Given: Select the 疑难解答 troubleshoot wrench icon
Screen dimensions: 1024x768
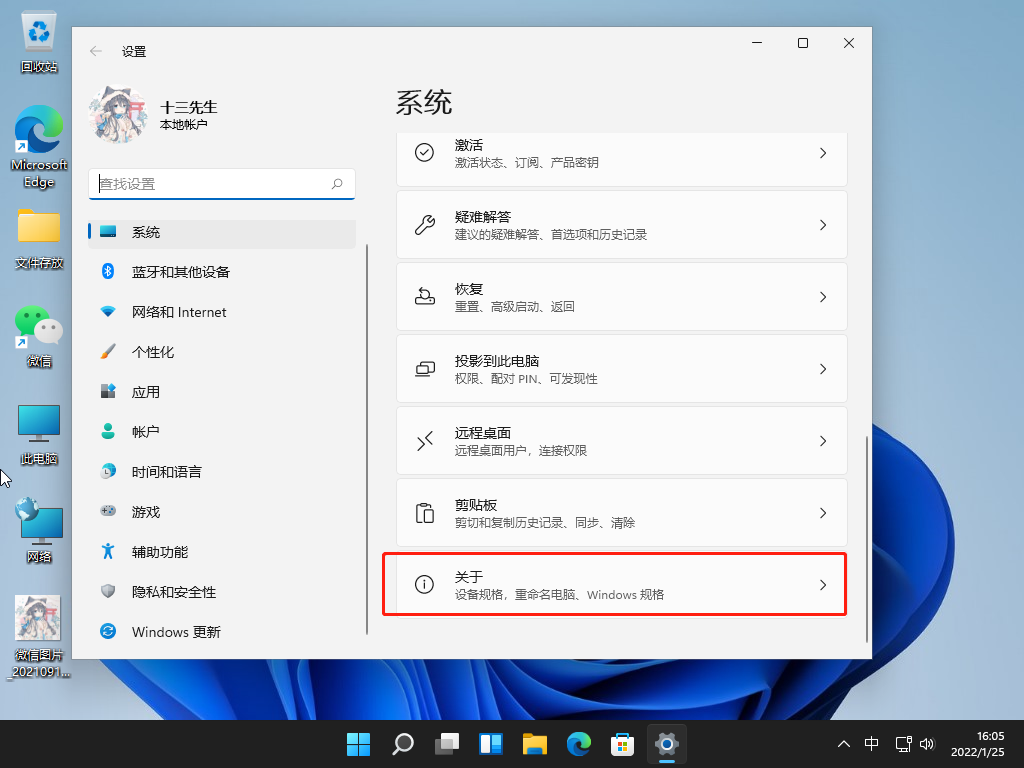Looking at the screenshot, I should pyautogui.click(x=425, y=223).
